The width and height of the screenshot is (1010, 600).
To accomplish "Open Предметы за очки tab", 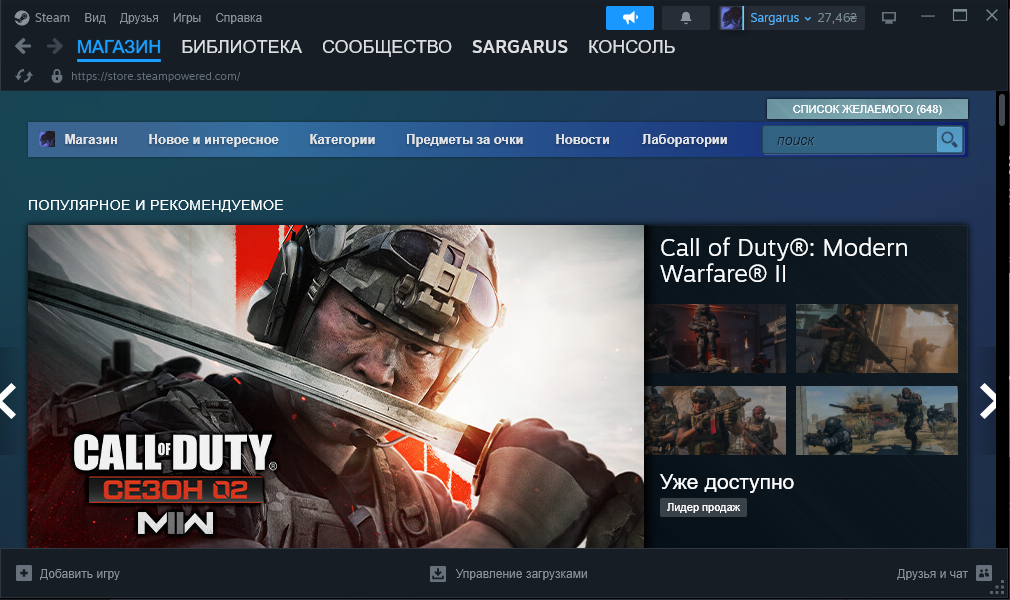I will point(464,139).
